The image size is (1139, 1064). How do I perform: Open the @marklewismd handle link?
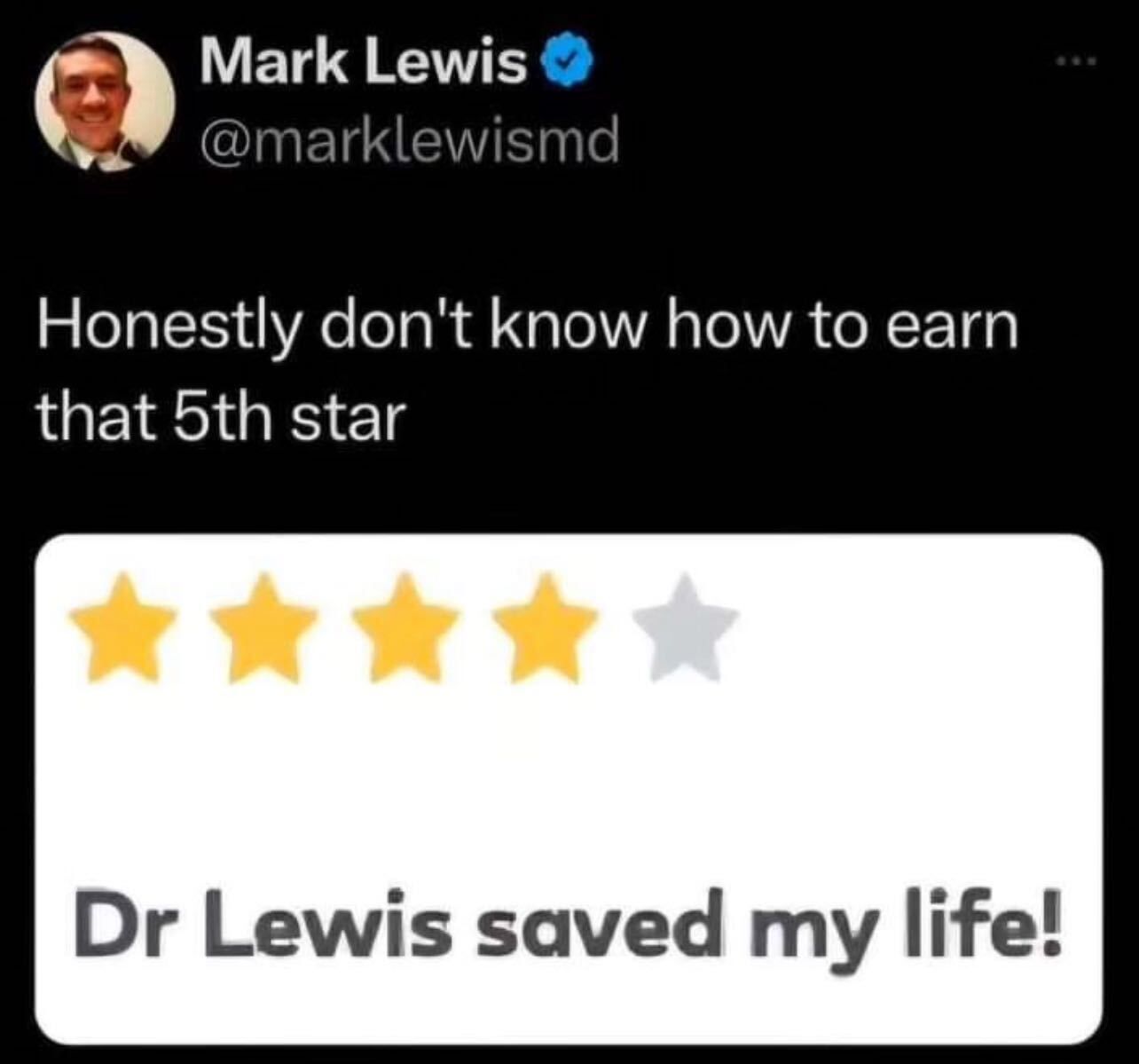point(409,140)
